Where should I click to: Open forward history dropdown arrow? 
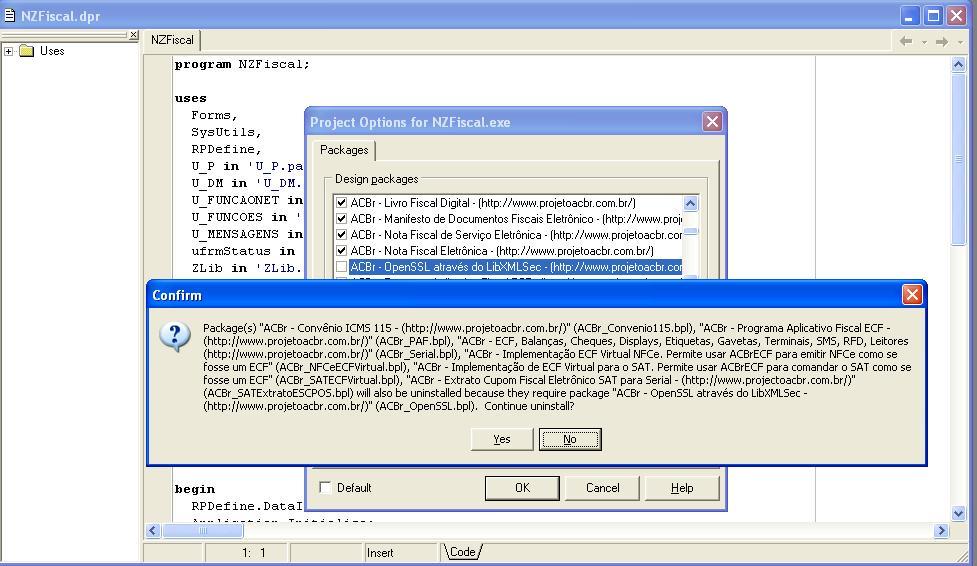[x=960, y=42]
